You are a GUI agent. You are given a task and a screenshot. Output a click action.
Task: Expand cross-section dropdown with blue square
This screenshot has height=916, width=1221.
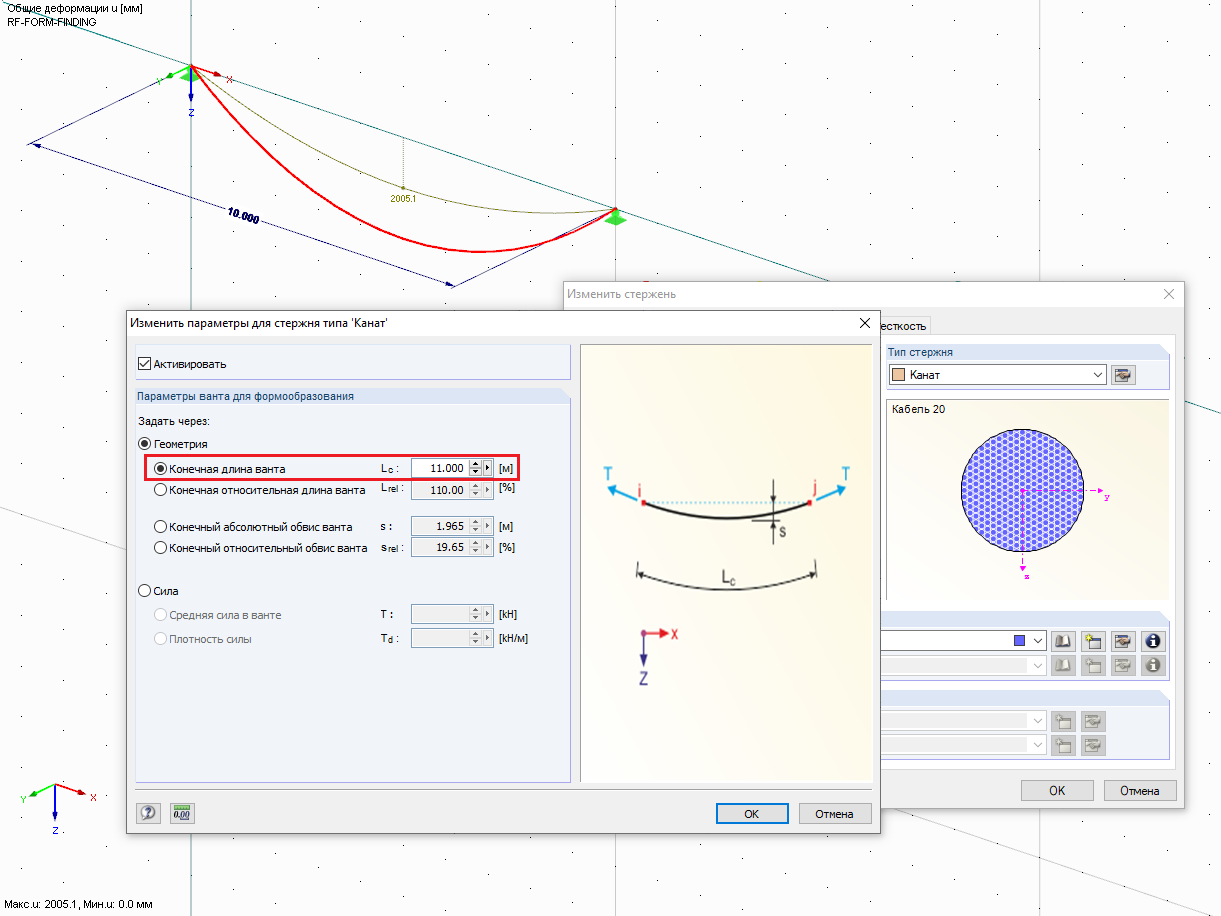coord(1038,641)
